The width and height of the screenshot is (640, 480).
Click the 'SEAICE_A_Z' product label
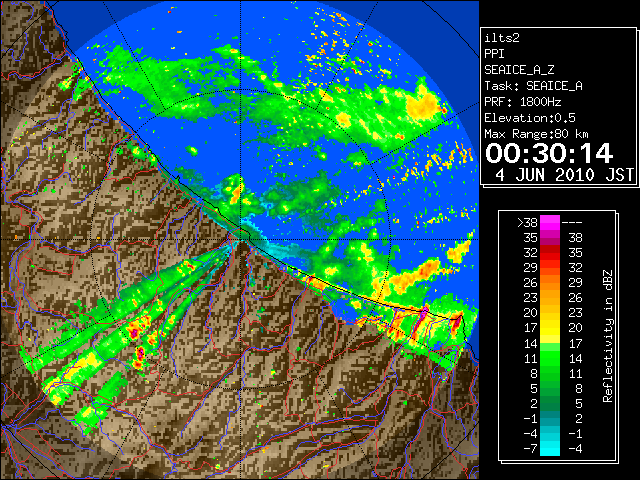pos(519,70)
